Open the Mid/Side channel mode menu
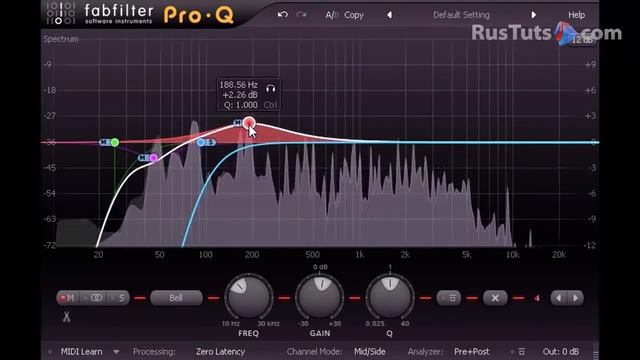The image size is (640, 360). (x=370, y=351)
